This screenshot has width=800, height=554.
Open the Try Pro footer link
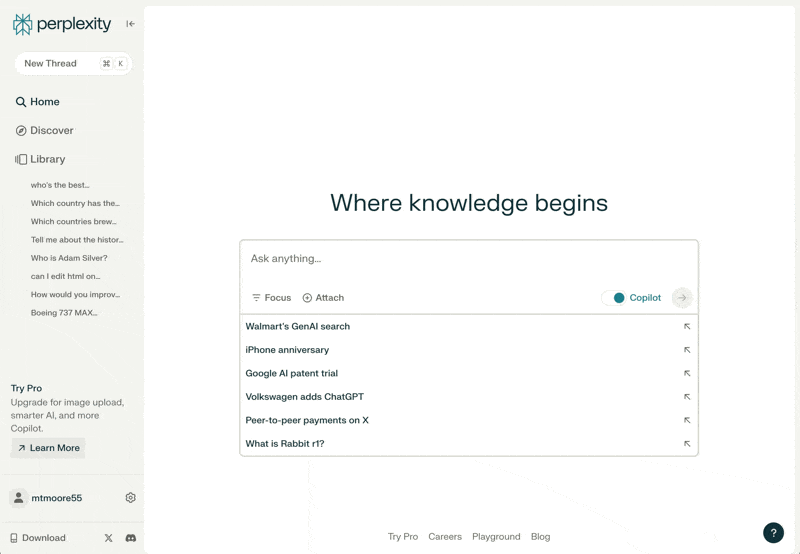pyautogui.click(x=403, y=537)
